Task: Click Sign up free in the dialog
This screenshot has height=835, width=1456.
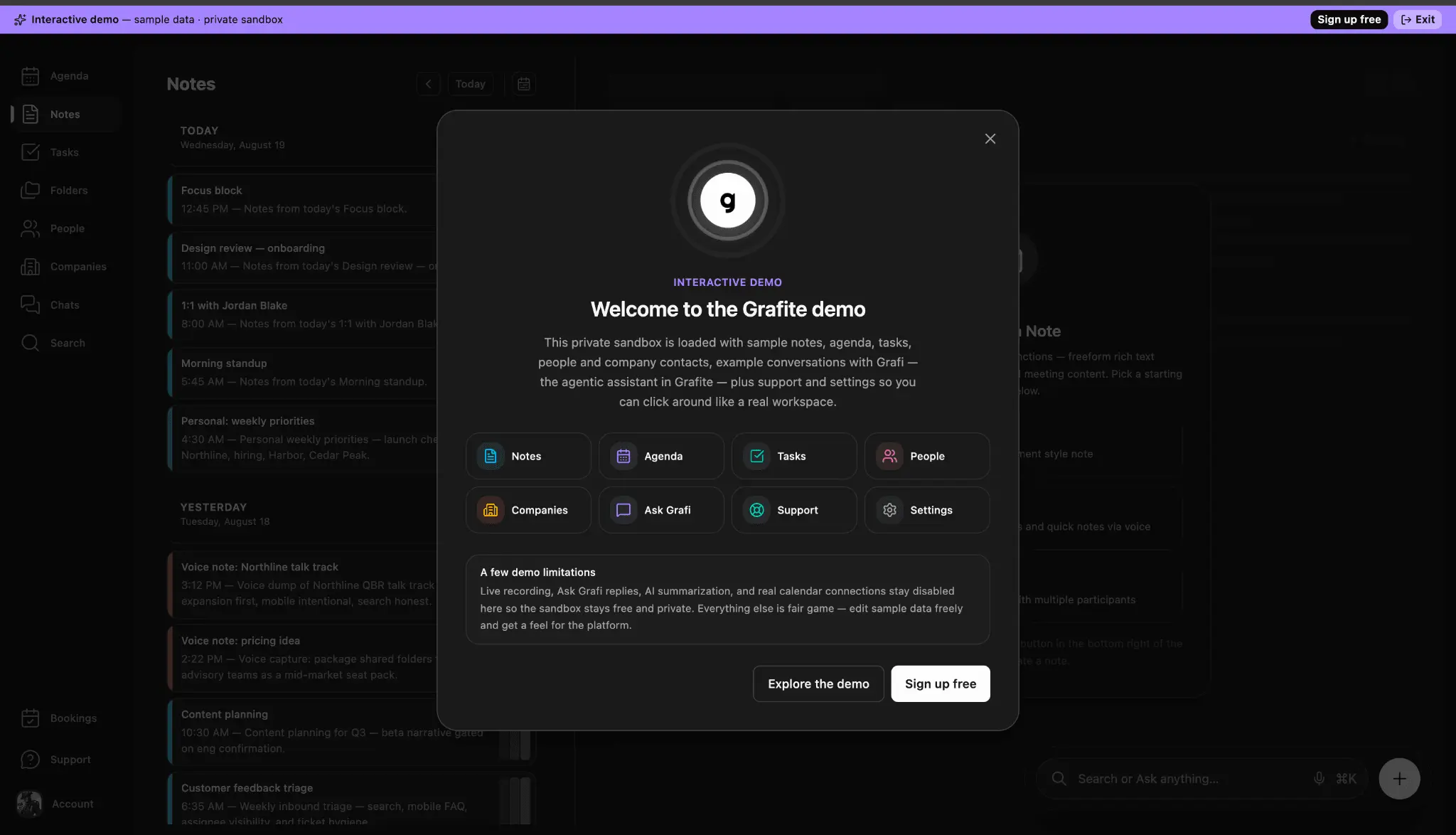Action: point(941,684)
